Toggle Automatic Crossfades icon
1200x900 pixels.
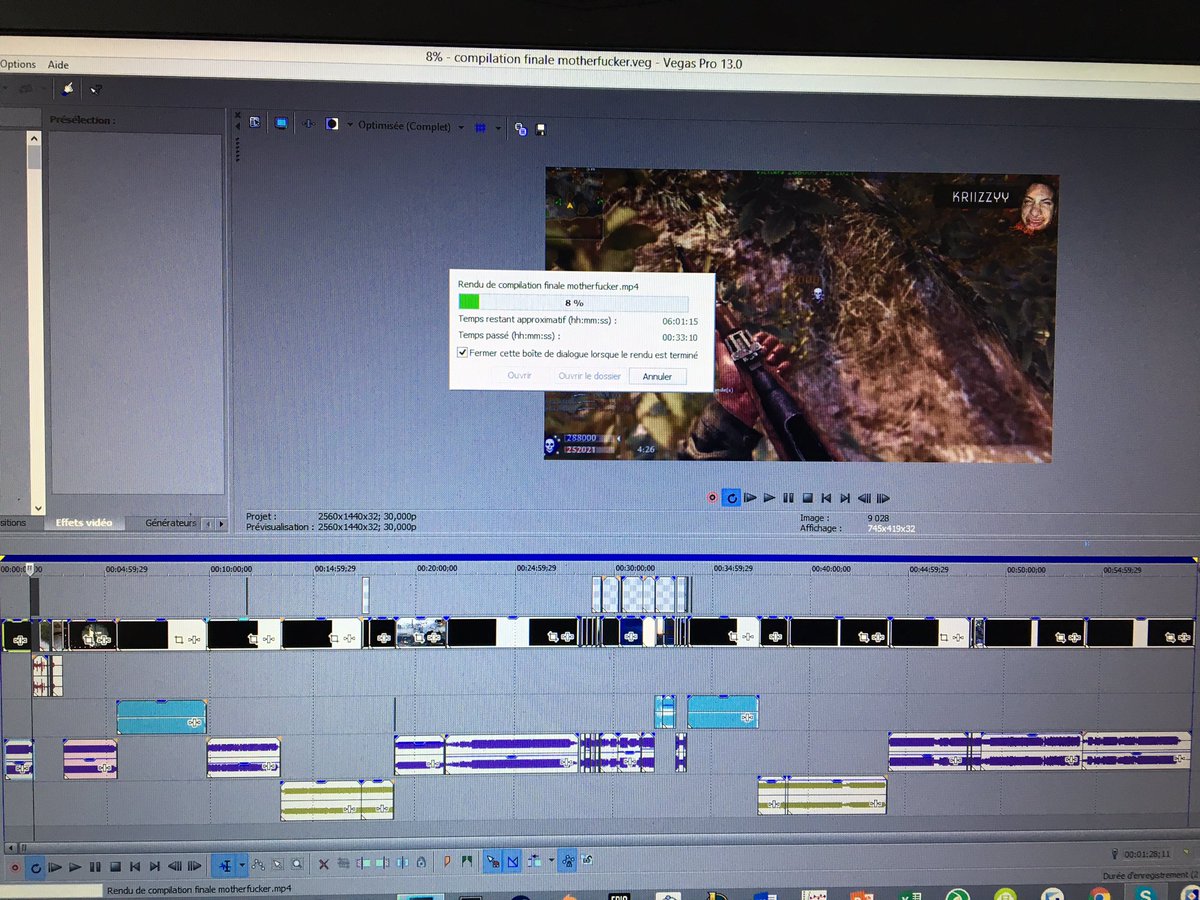coord(512,863)
